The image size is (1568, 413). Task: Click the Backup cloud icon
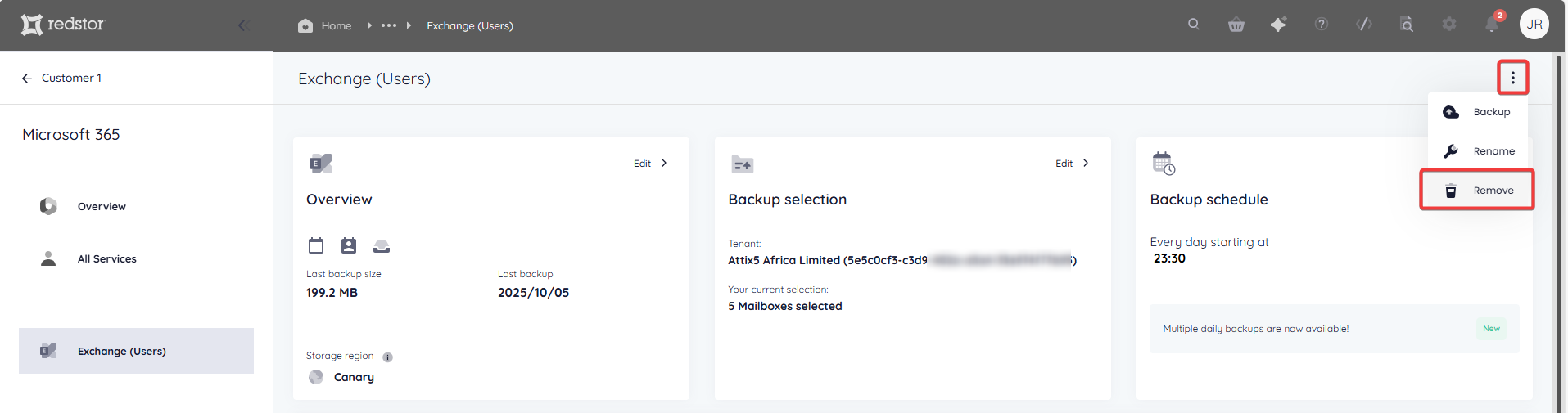[1450, 112]
